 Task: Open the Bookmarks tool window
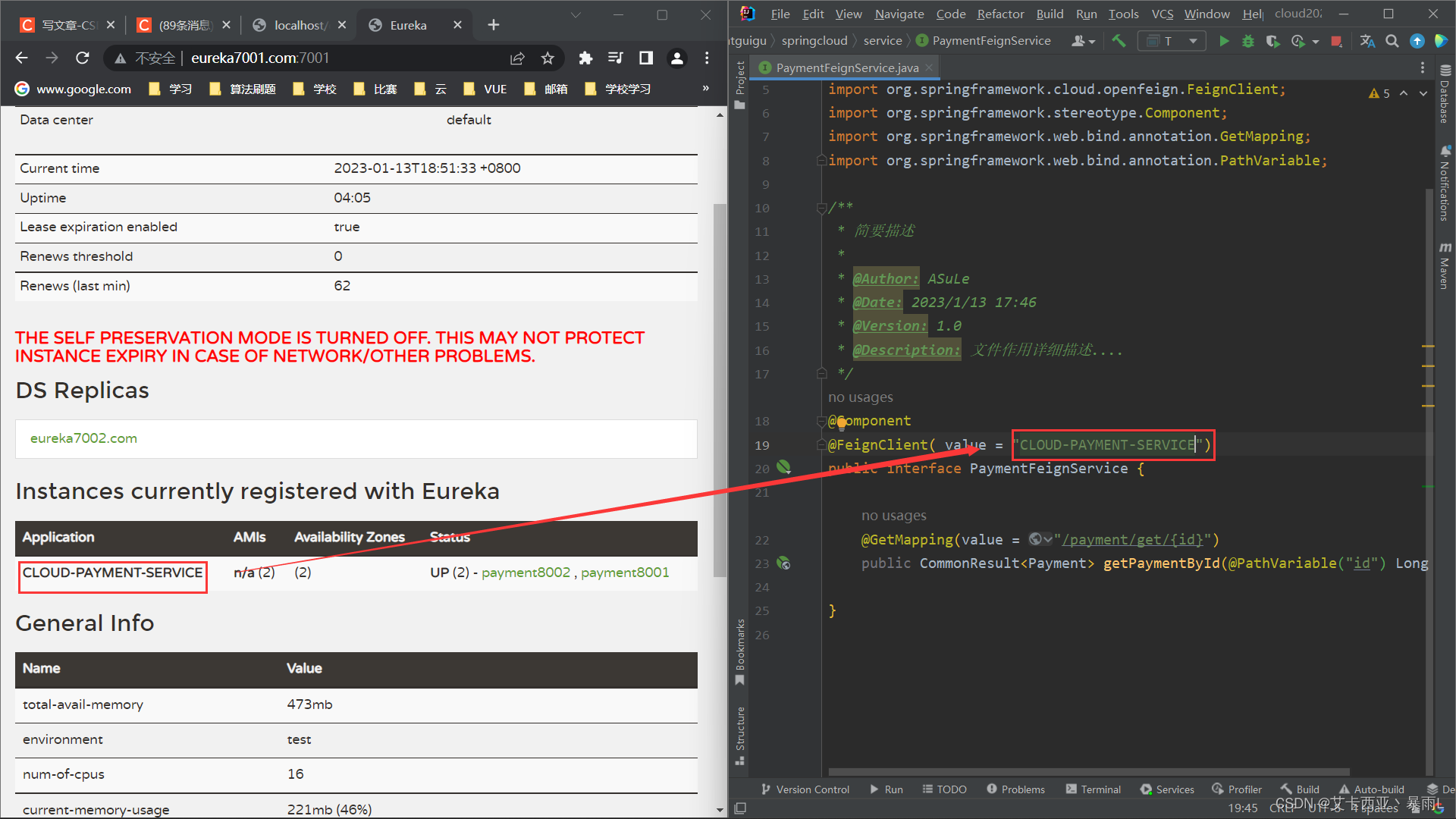pyautogui.click(x=740, y=652)
